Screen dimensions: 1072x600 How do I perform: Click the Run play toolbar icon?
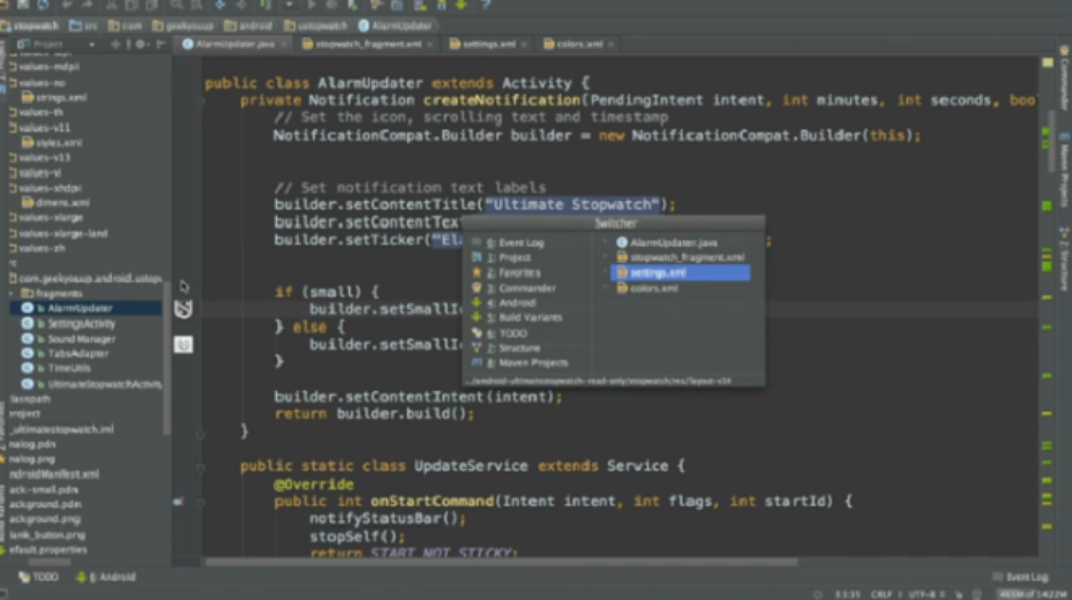[x=311, y=5]
